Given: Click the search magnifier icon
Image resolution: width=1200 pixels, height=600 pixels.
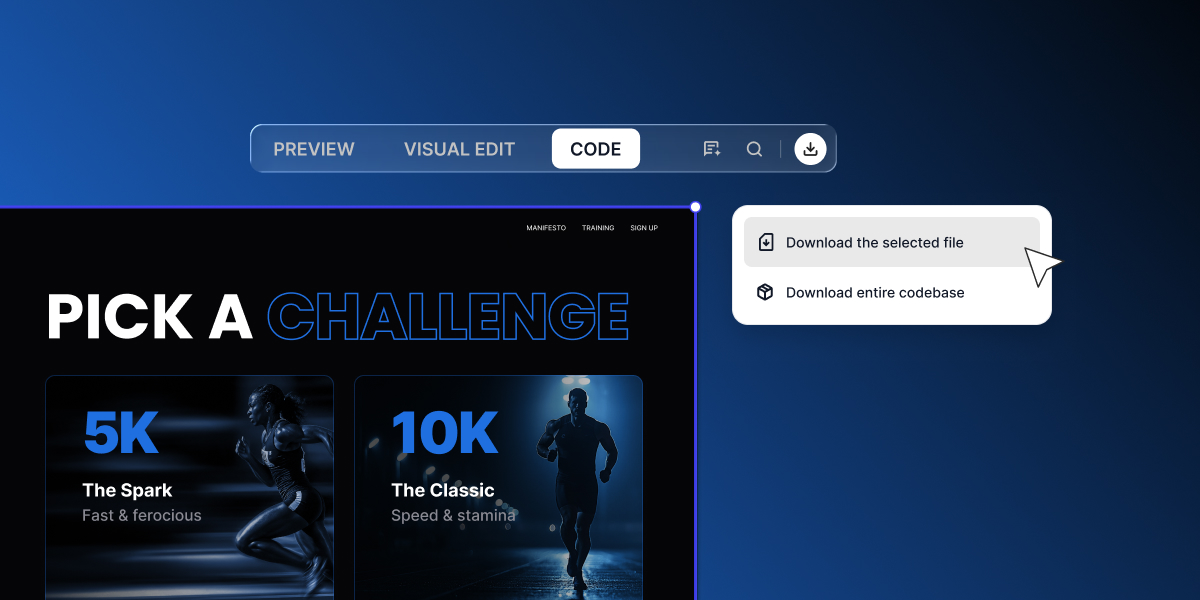Looking at the screenshot, I should (x=755, y=149).
